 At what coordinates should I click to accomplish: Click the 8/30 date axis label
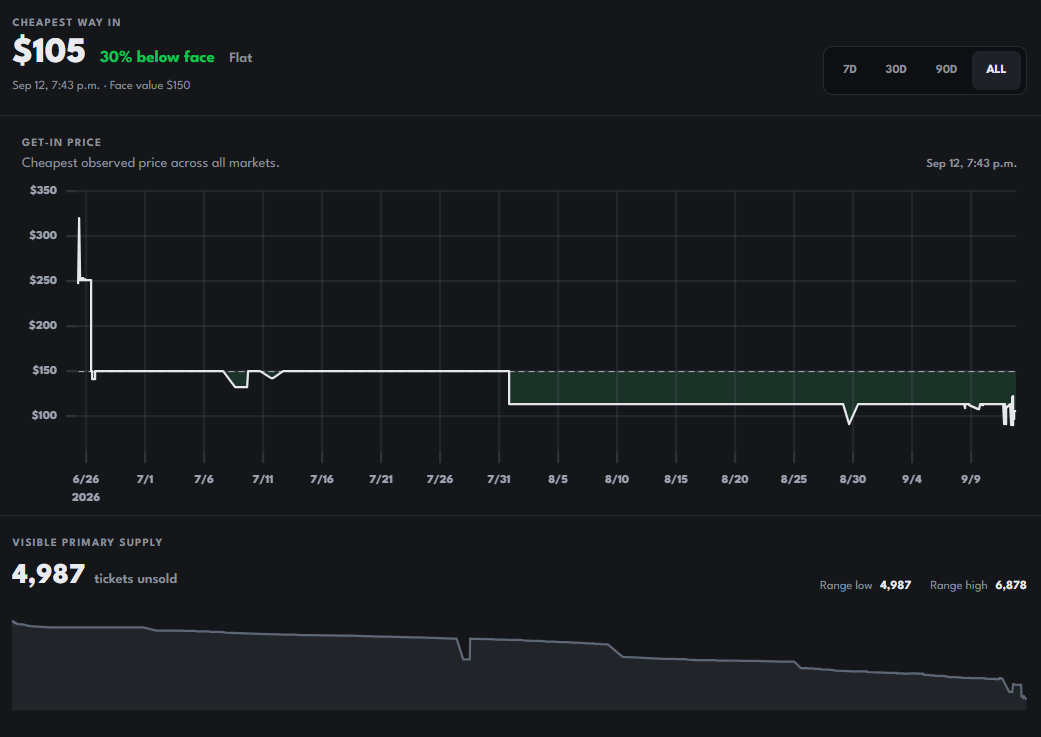tap(852, 479)
